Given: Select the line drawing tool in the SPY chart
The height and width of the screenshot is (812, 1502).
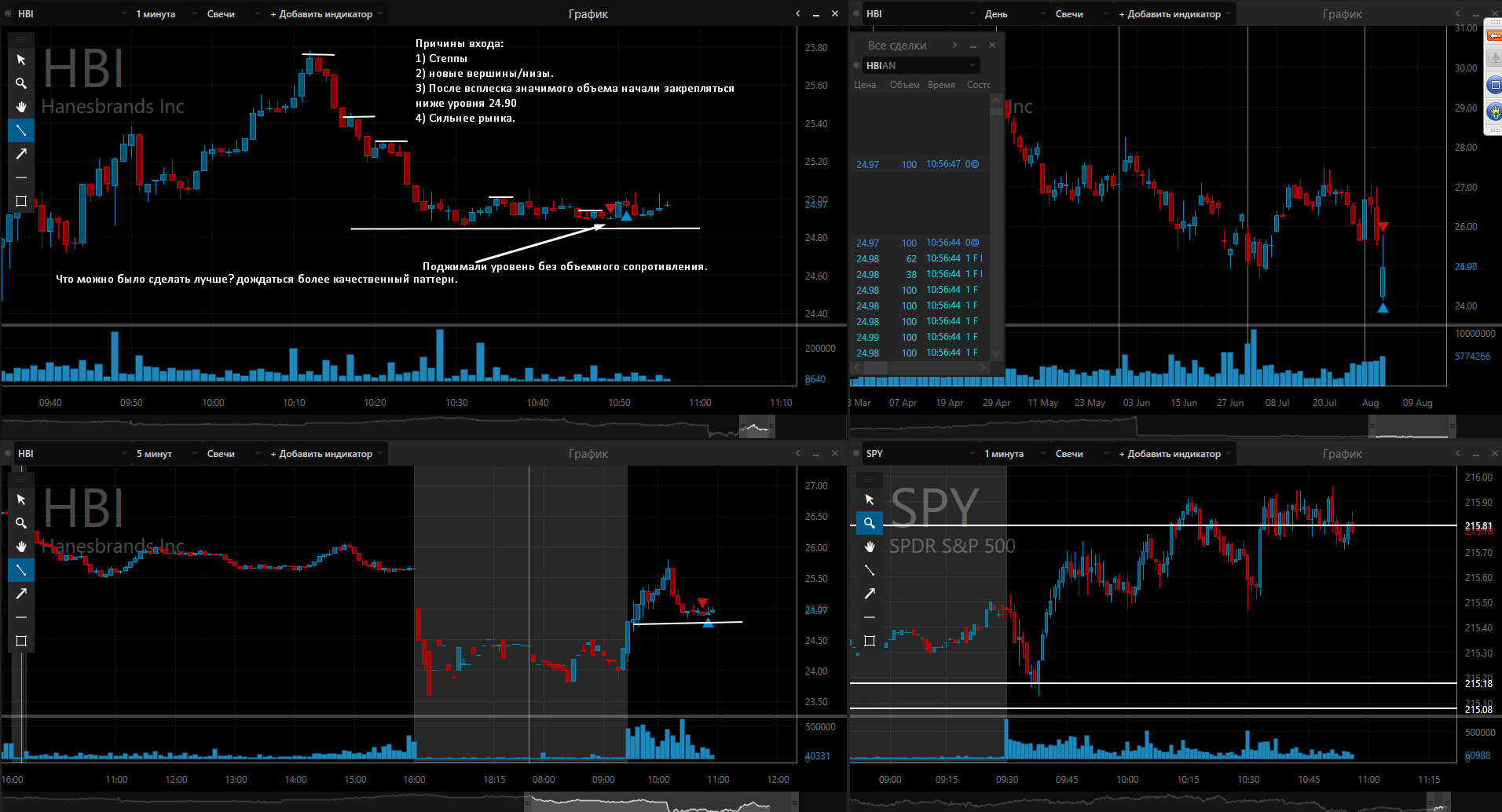Looking at the screenshot, I should click(x=870, y=570).
